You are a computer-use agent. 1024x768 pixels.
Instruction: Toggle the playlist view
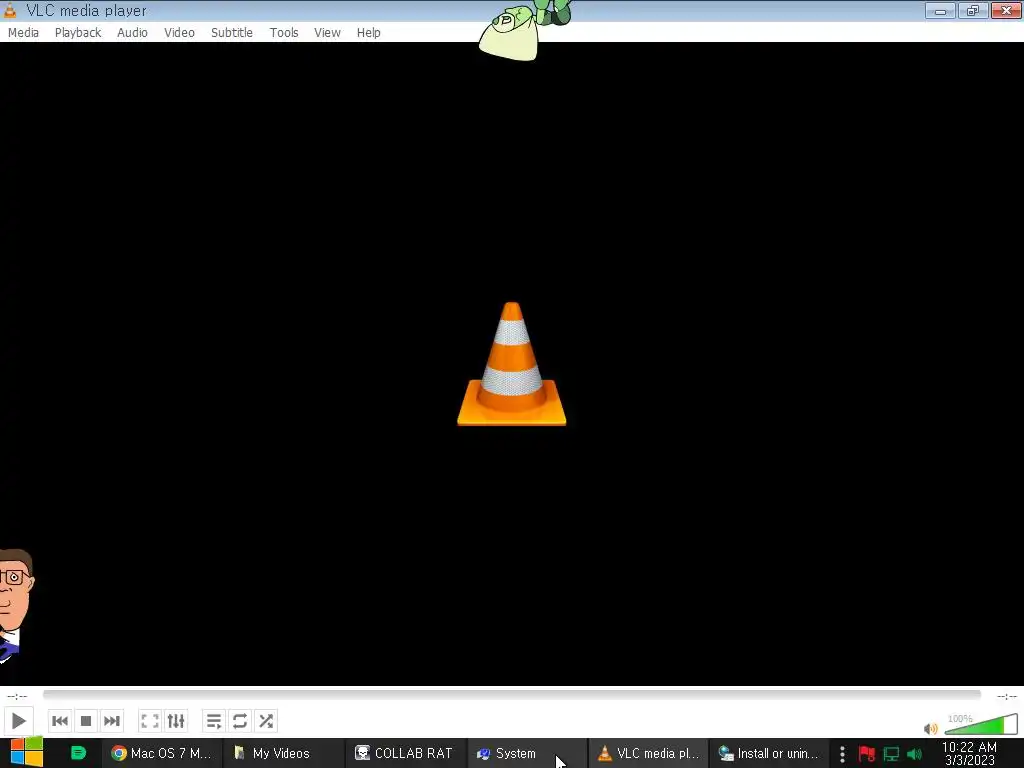click(x=214, y=721)
